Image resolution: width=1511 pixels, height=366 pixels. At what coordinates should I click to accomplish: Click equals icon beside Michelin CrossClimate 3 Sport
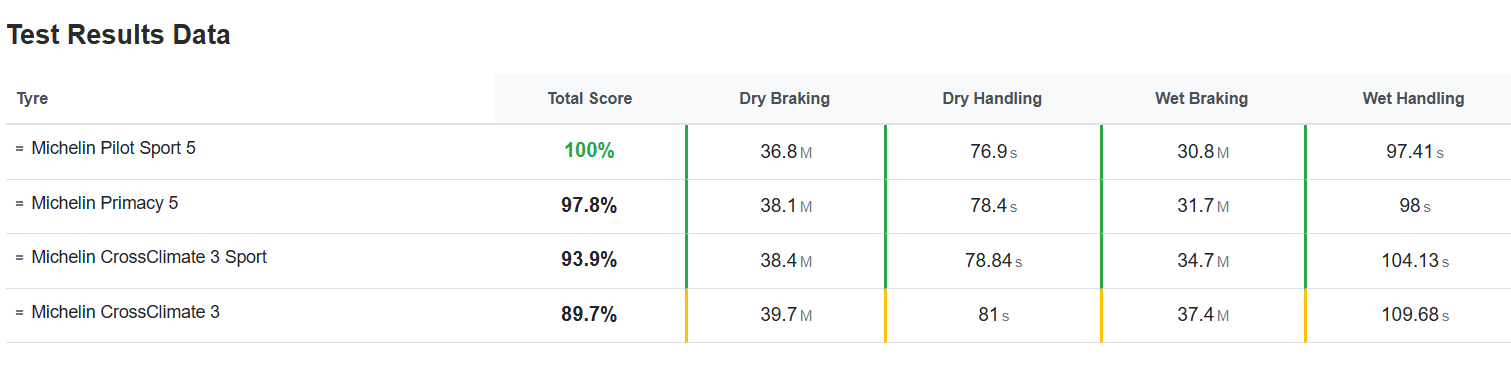(19, 258)
